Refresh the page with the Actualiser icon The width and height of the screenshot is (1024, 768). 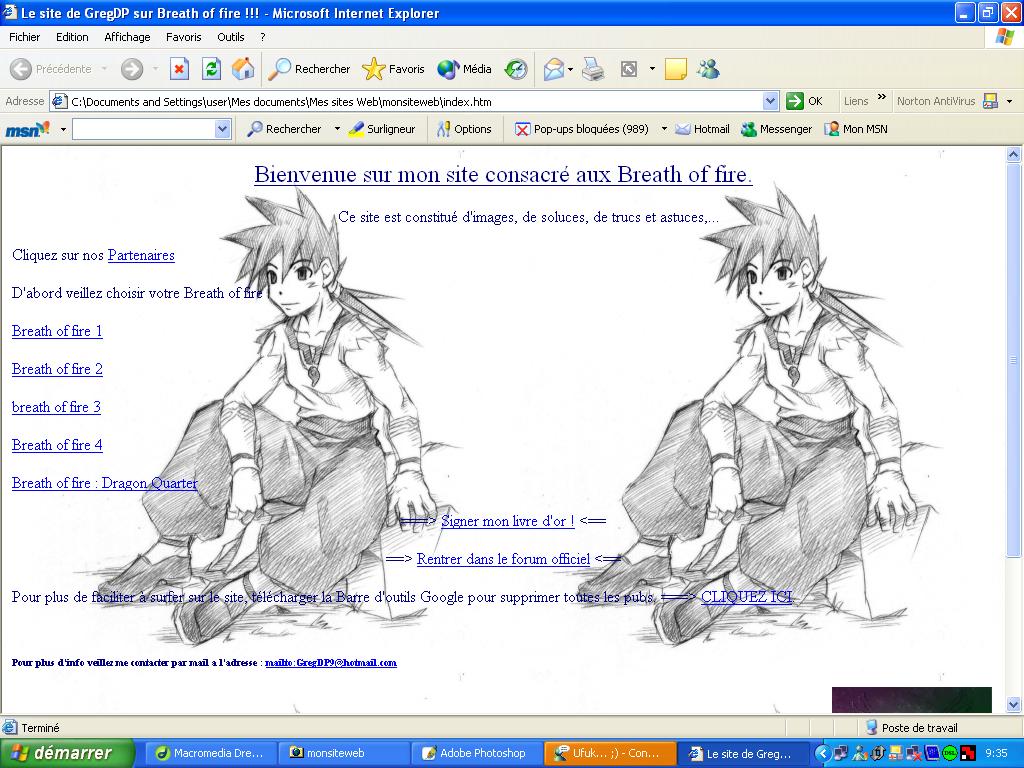coord(212,69)
